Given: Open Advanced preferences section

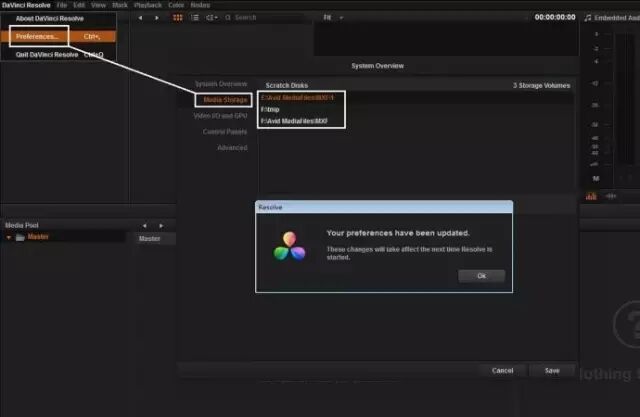Looking at the screenshot, I should click(232, 148).
